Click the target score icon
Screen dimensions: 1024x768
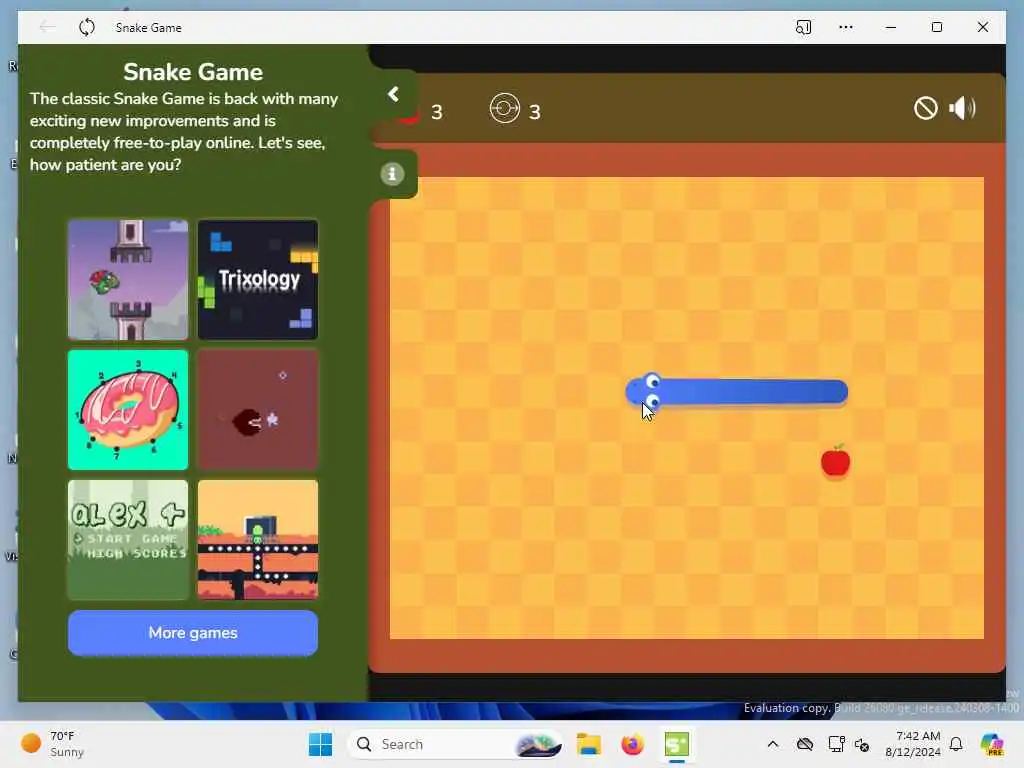pos(504,108)
